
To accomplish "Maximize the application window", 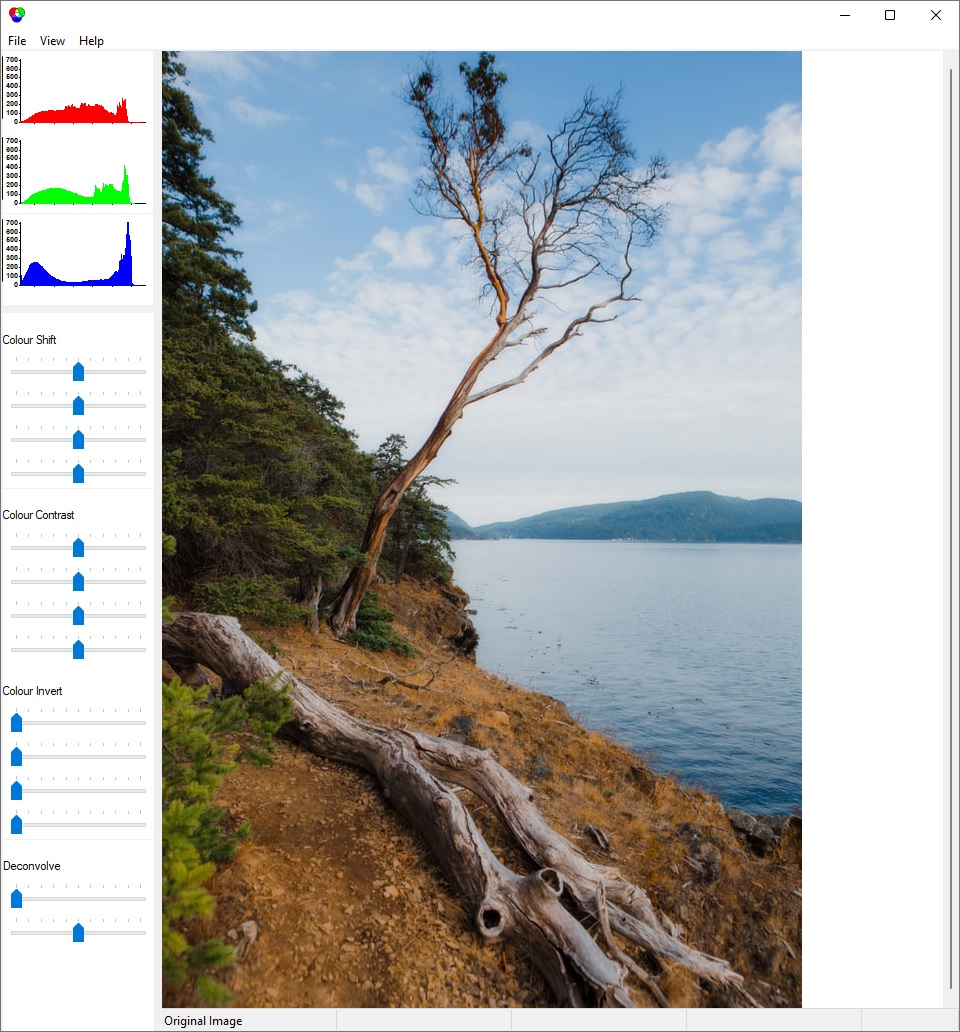I will (x=890, y=15).
